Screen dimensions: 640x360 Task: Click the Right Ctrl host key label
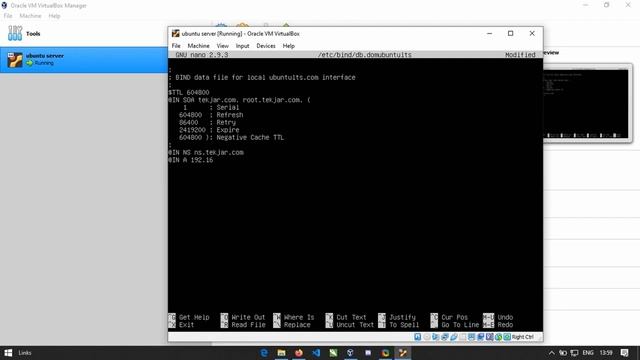coord(523,337)
